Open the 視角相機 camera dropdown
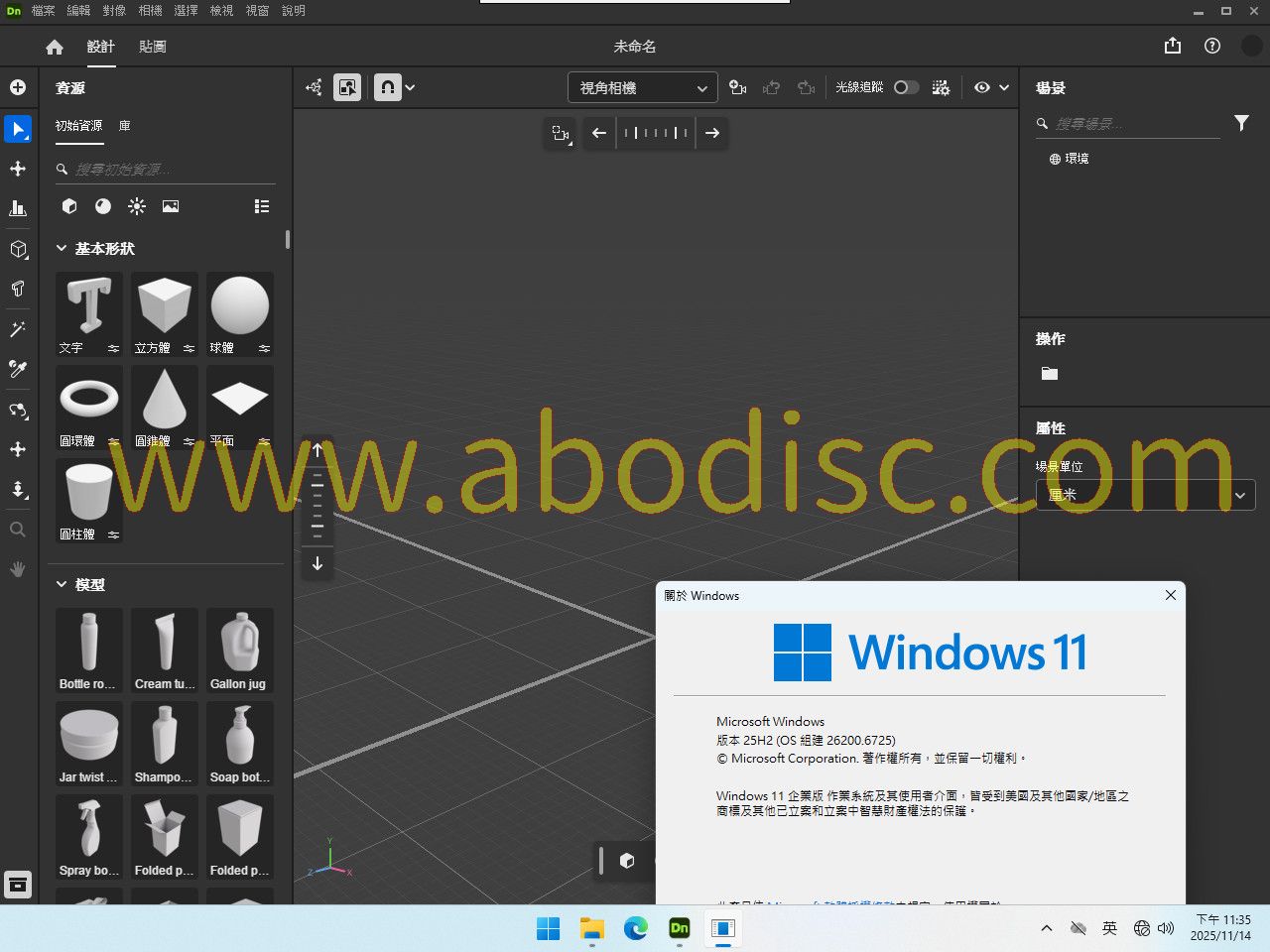Screen dimensions: 1270x952 642,88
